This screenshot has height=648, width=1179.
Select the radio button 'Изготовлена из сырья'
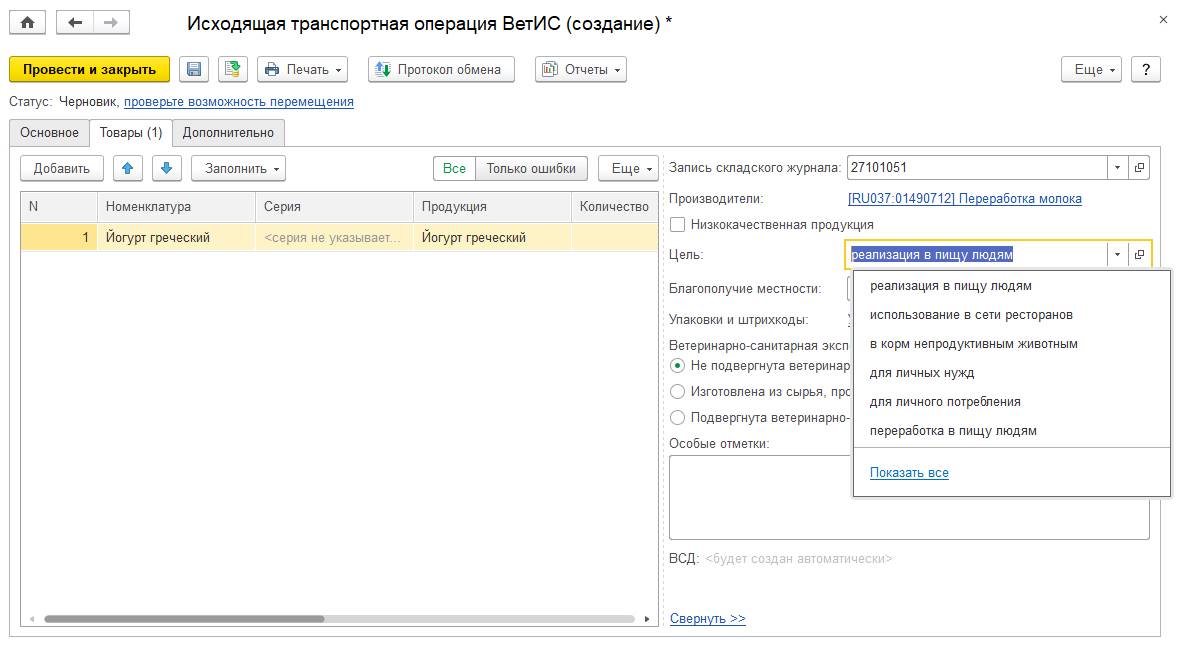pos(678,392)
